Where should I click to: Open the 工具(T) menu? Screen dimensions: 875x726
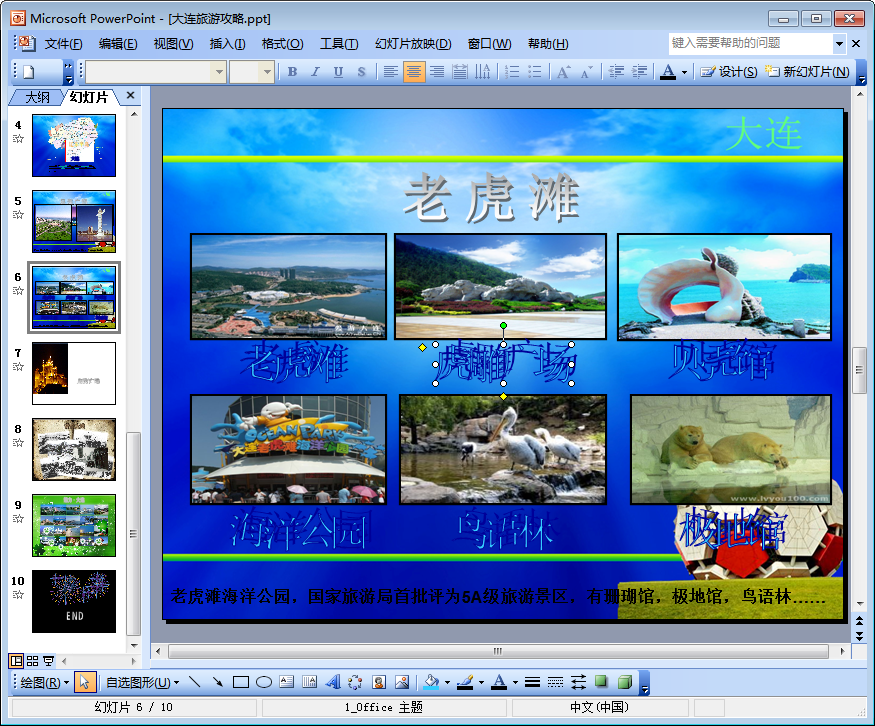[339, 44]
